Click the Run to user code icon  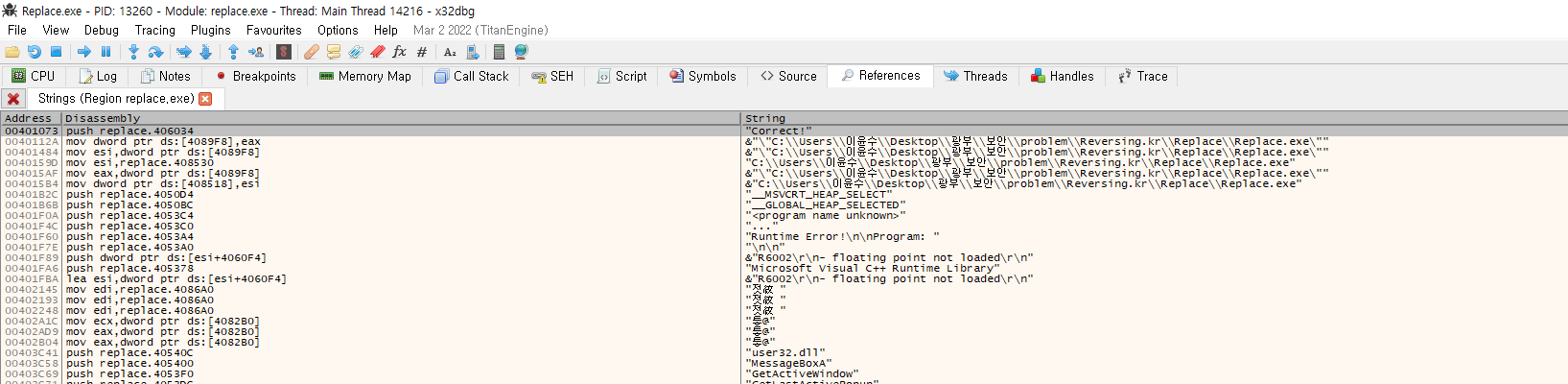click(255, 52)
